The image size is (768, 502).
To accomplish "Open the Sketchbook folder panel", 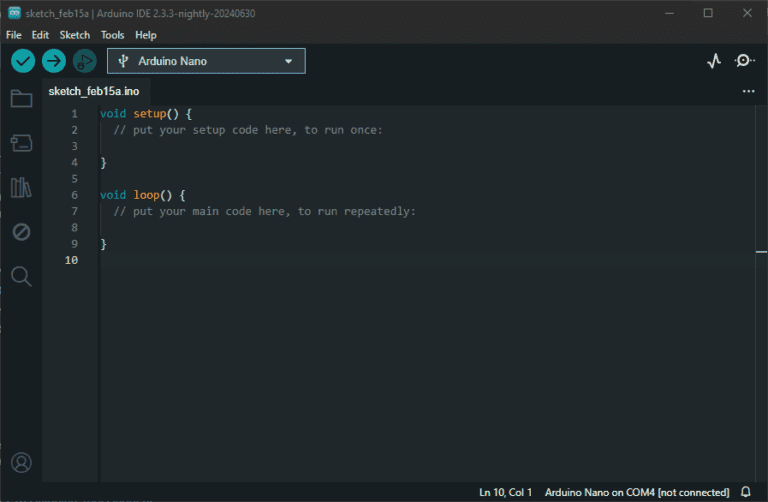I will [21, 98].
